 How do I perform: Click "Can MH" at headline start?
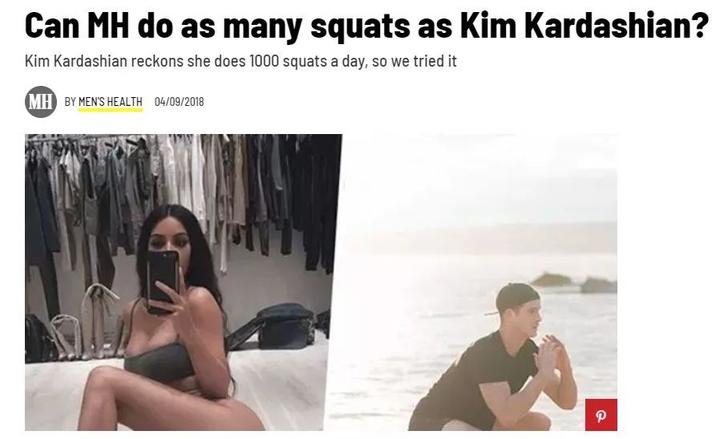(77, 24)
